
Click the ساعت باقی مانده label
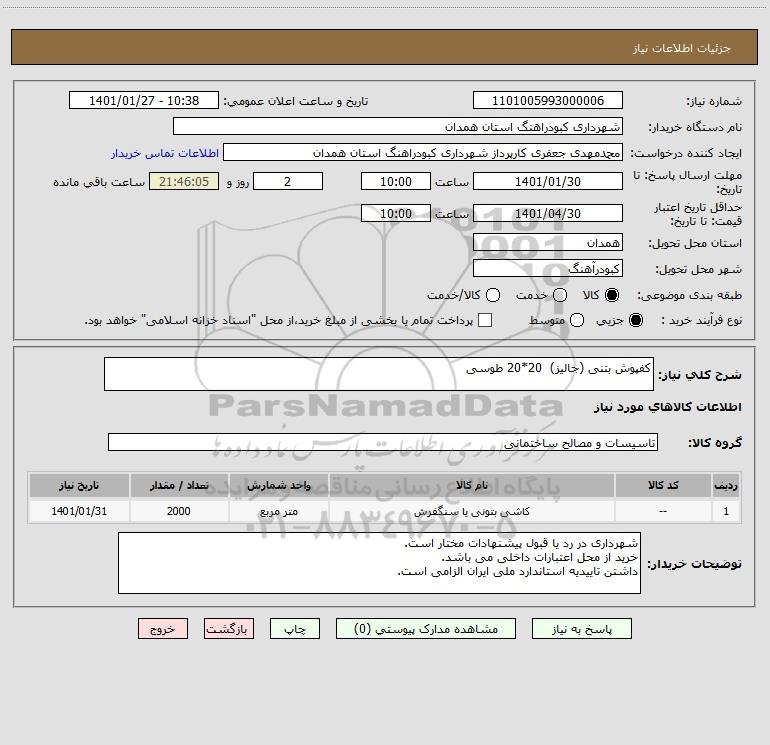(99, 182)
